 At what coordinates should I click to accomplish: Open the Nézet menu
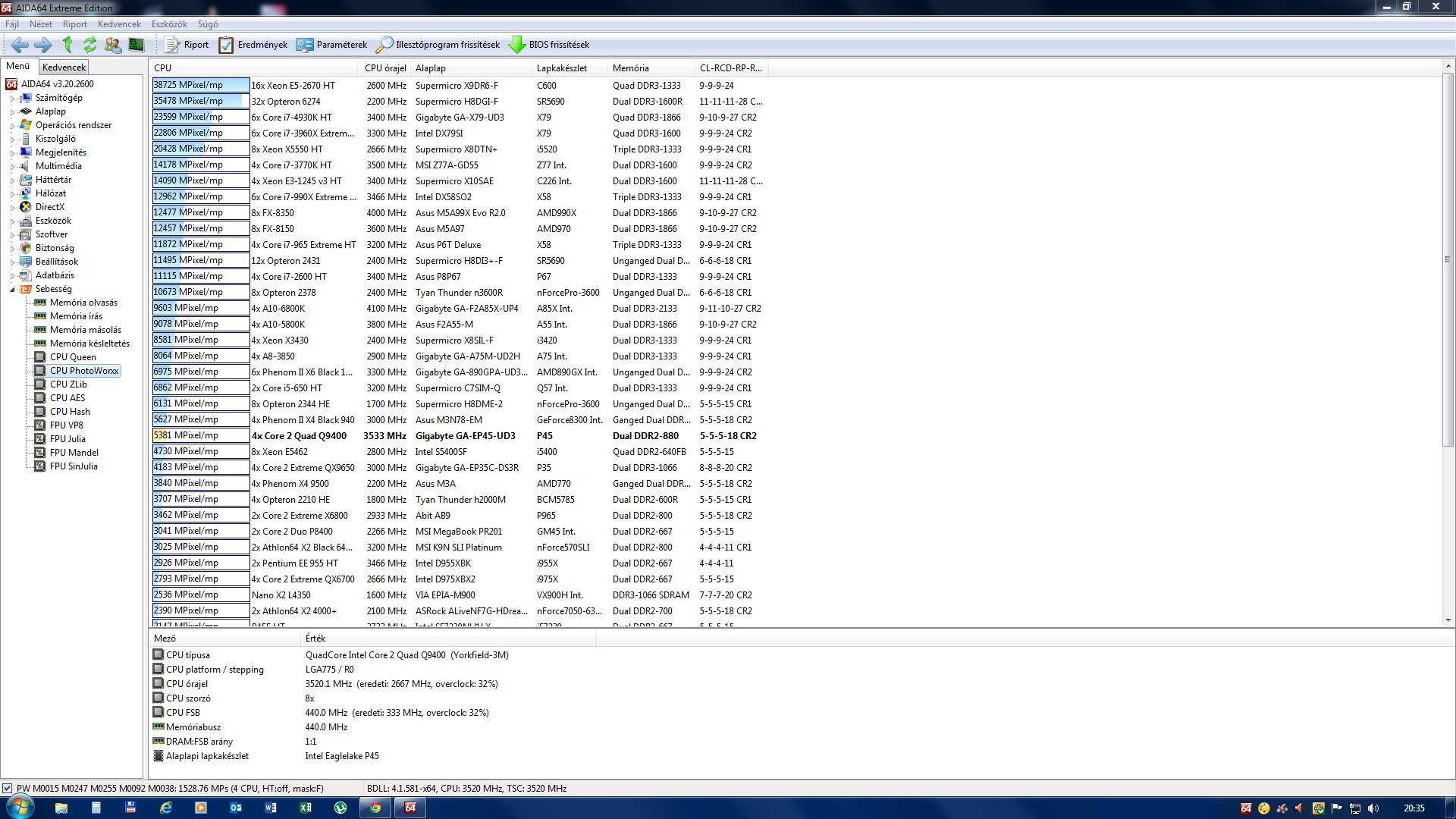click(x=41, y=24)
